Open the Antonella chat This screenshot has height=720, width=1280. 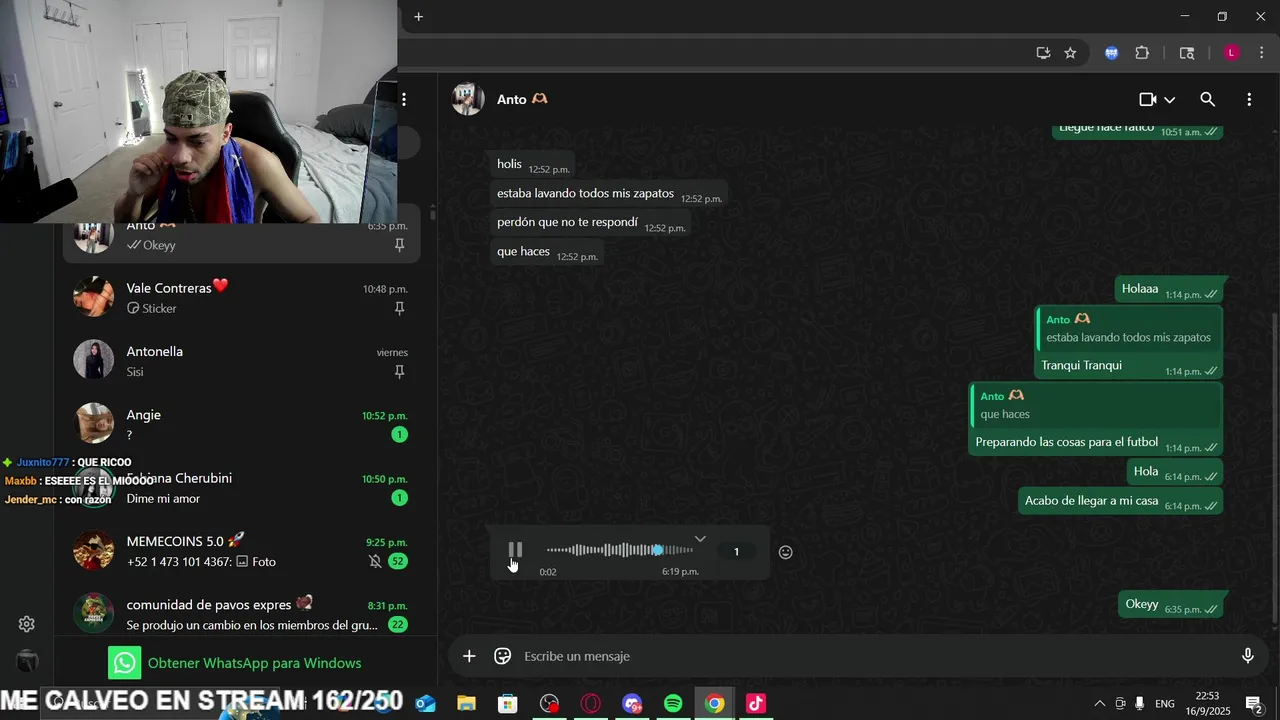[x=241, y=360]
